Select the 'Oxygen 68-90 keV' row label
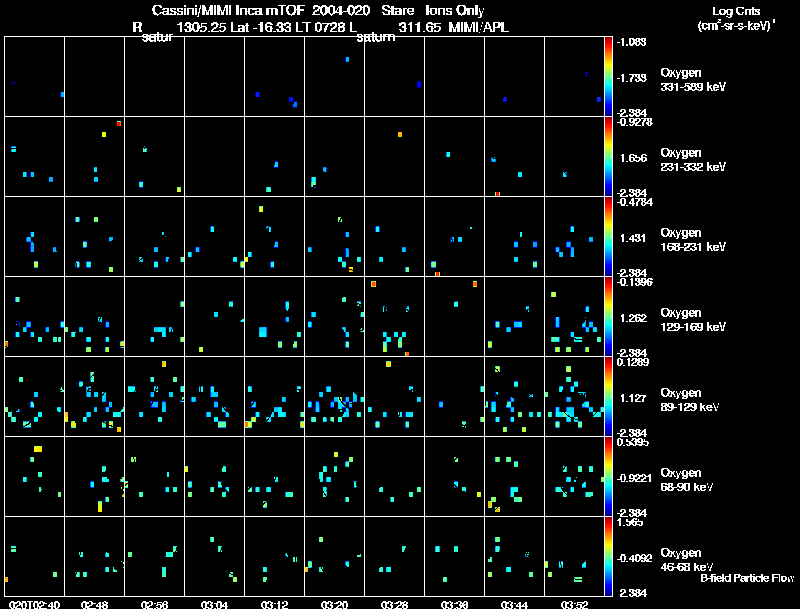The height and width of the screenshot is (609, 800). 687,480
